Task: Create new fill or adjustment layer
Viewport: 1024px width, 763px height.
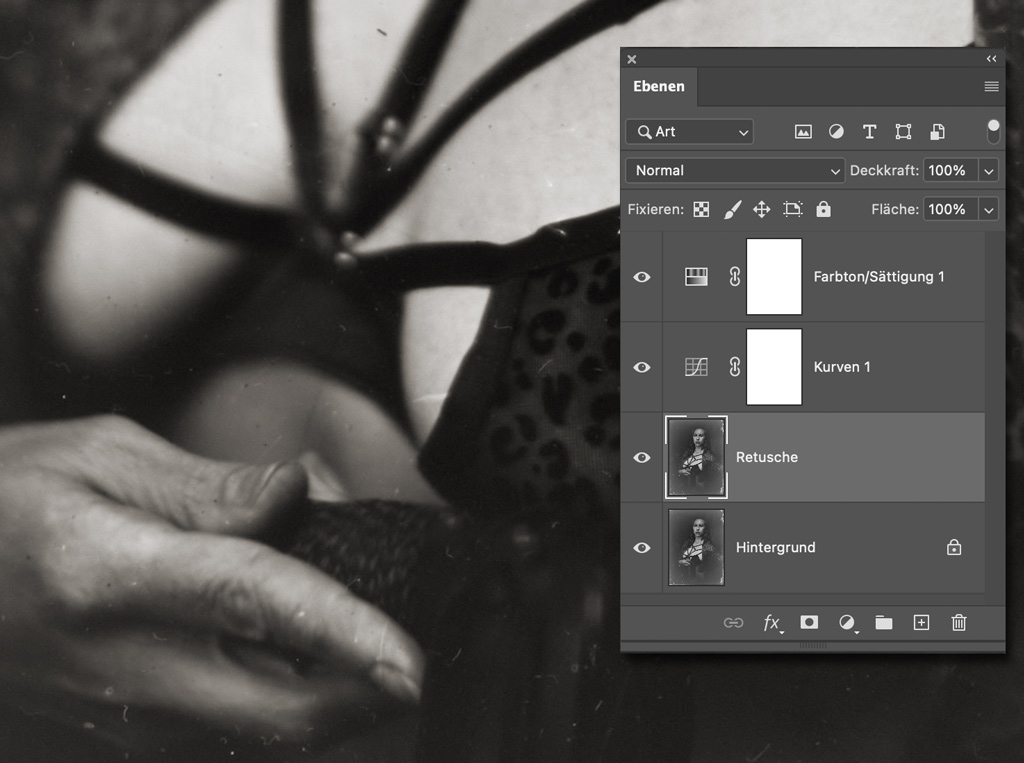Action: point(848,623)
